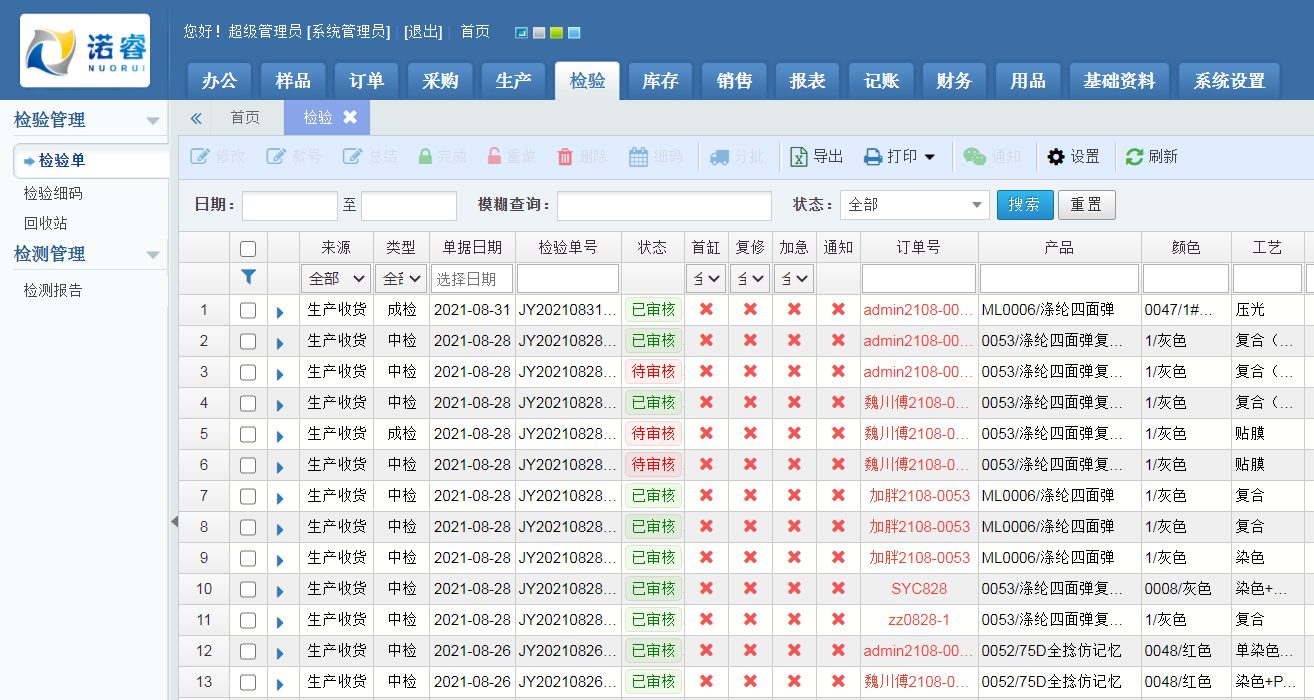Open the 检验细码 sidebar item

tap(53, 193)
